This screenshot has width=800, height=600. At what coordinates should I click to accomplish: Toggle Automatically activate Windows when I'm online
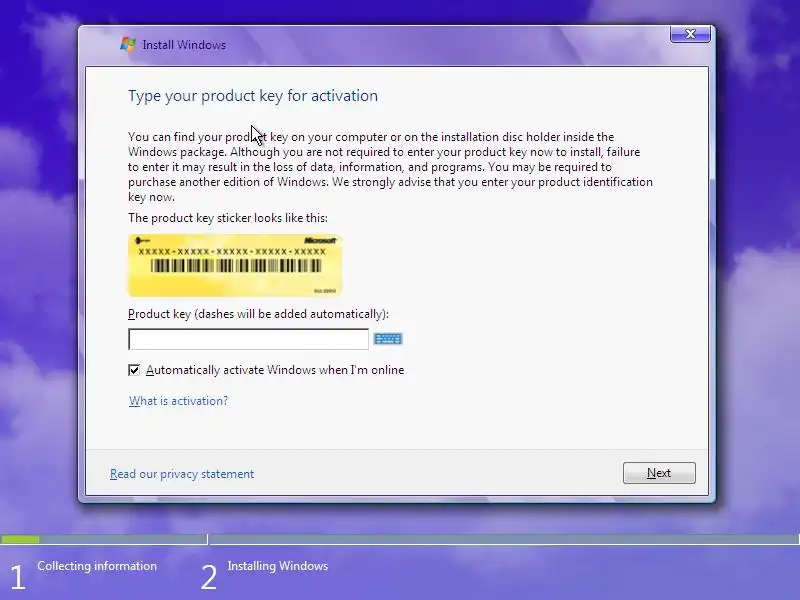click(x=134, y=370)
